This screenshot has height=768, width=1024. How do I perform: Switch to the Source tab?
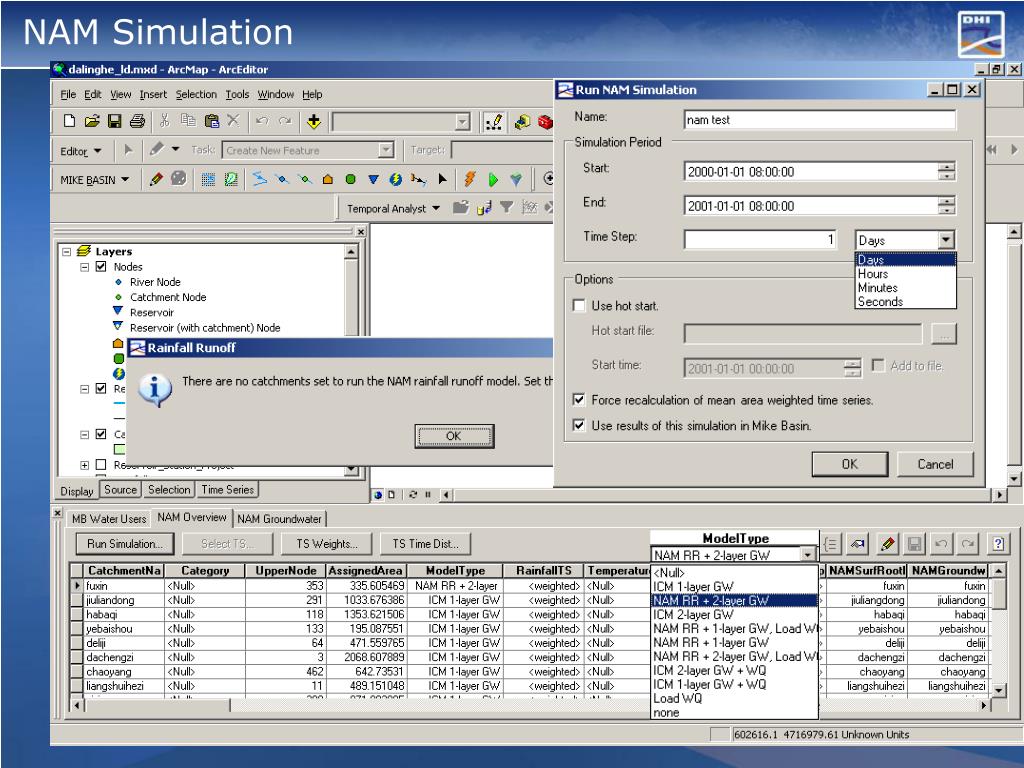[120, 489]
